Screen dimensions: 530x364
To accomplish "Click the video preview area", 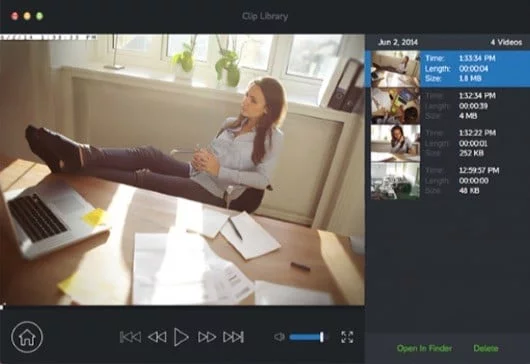I will [182, 170].
